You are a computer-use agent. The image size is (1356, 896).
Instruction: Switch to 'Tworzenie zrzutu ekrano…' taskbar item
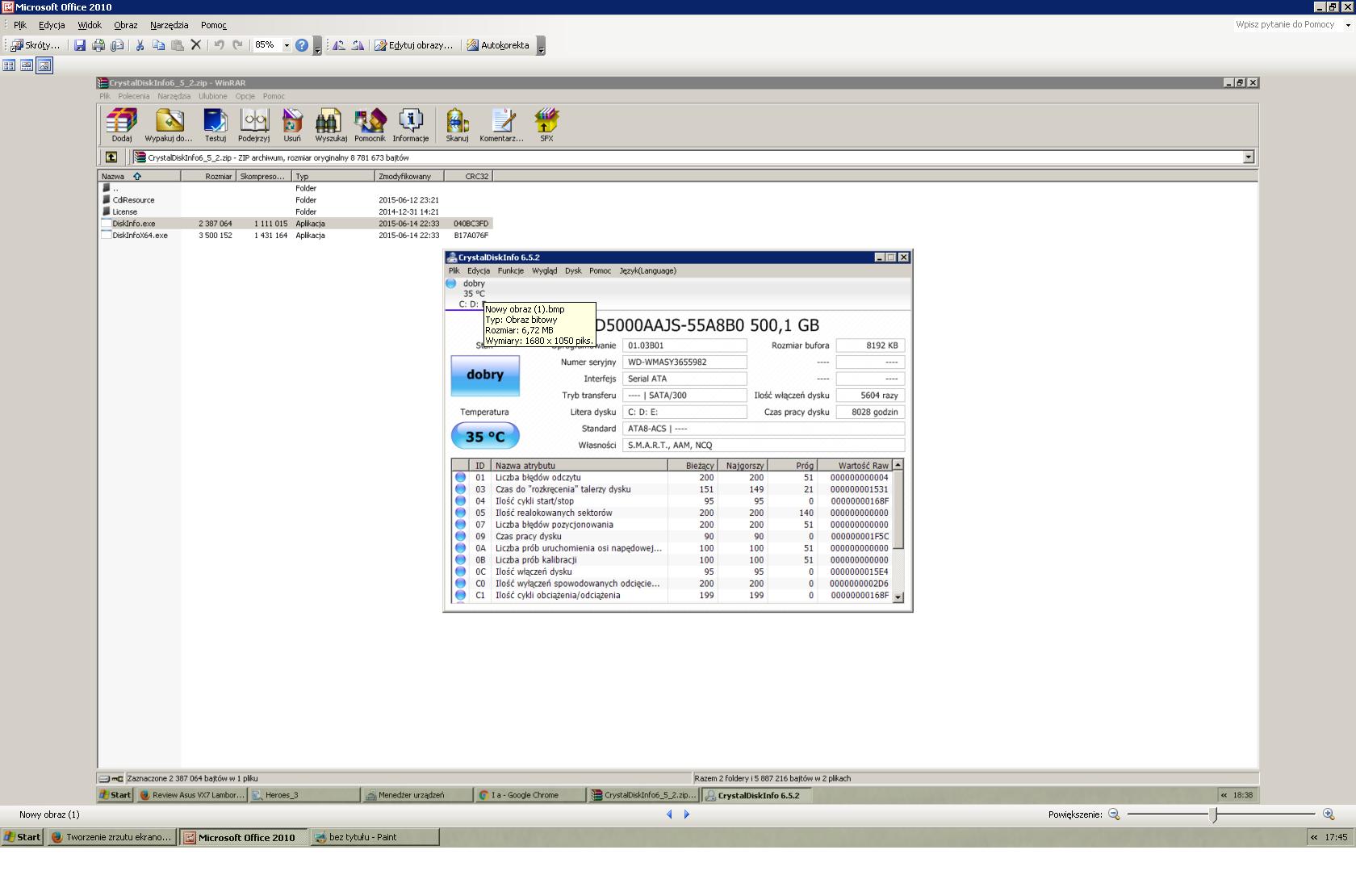click(111, 837)
